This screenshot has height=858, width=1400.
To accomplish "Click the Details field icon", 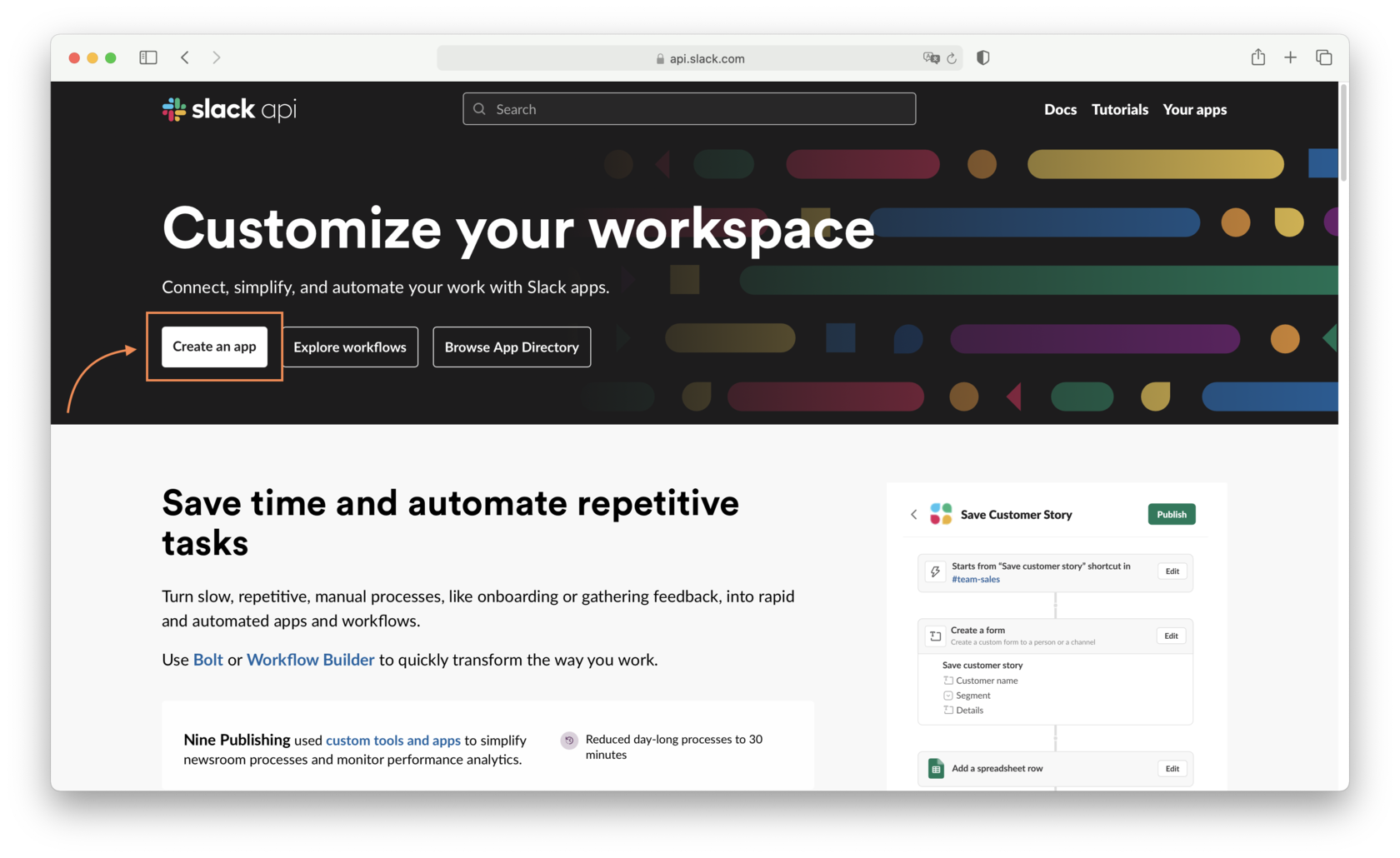I will pos(948,711).
